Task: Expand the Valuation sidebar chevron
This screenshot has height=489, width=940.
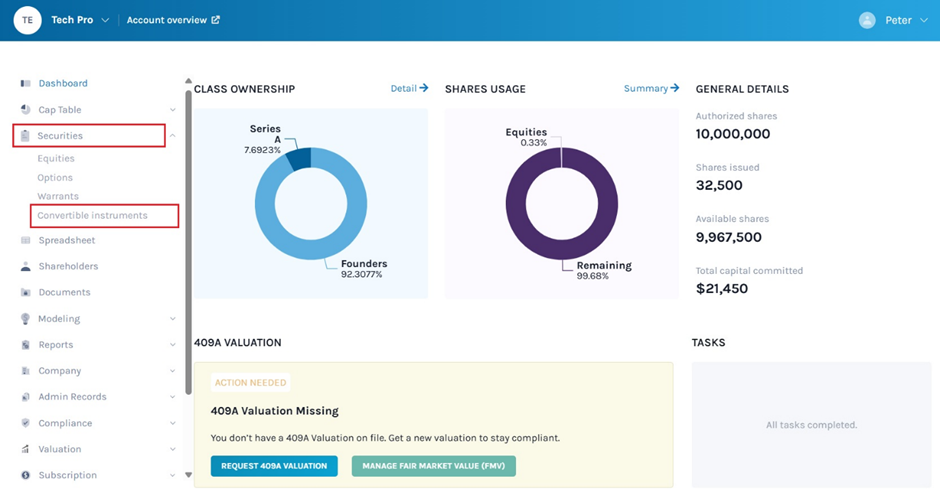Action: [x=172, y=450]
